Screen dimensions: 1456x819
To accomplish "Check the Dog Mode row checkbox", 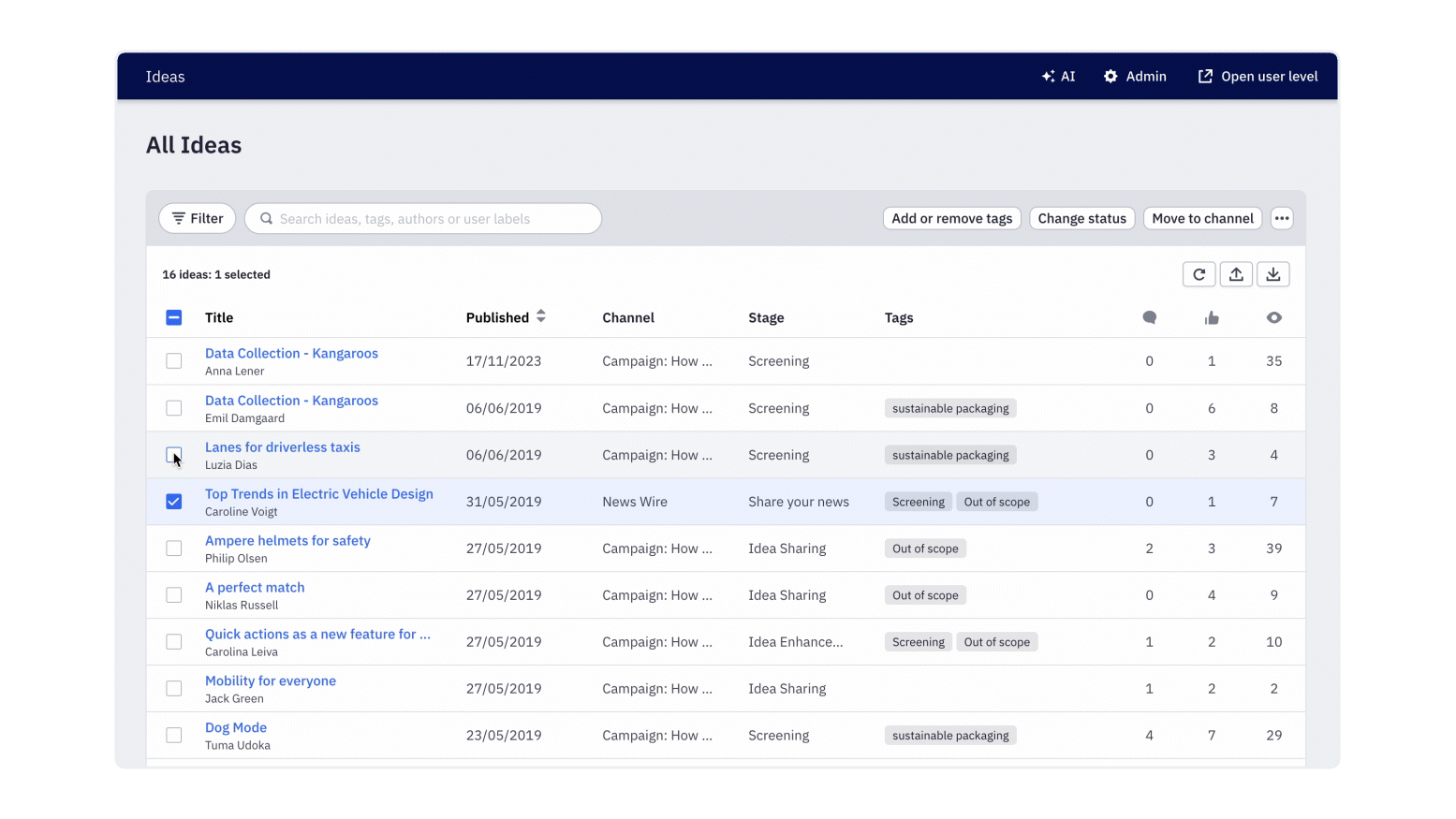I will coord(174,736).
